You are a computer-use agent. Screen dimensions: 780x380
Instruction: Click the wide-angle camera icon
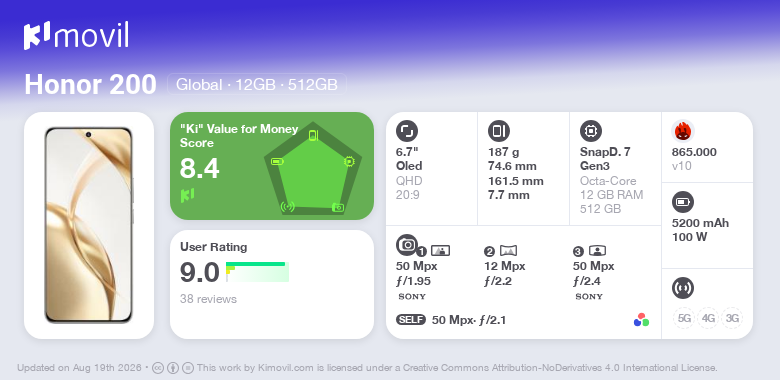tap(508, 251)
